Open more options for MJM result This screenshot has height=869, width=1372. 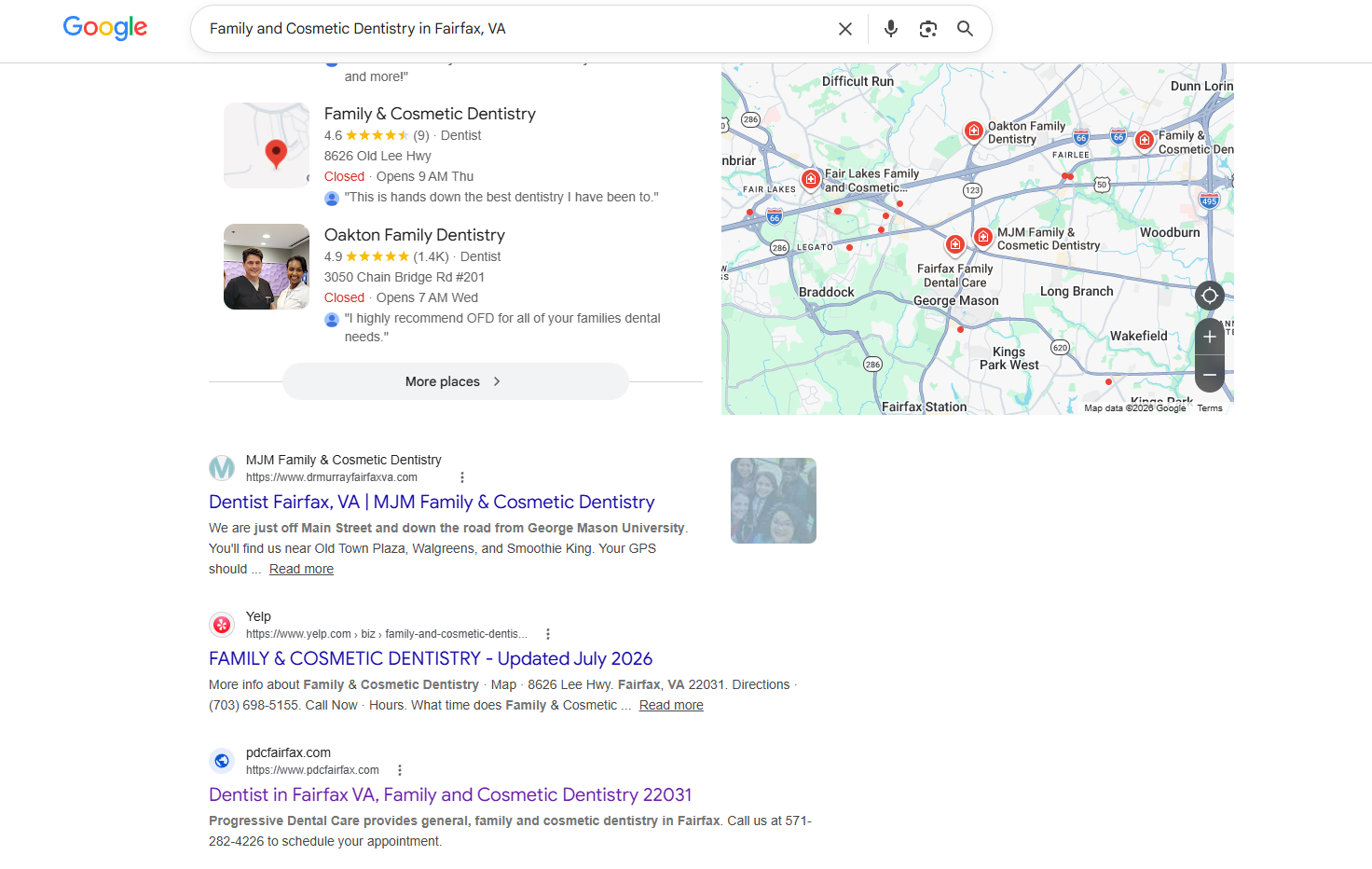coord(462,477)
